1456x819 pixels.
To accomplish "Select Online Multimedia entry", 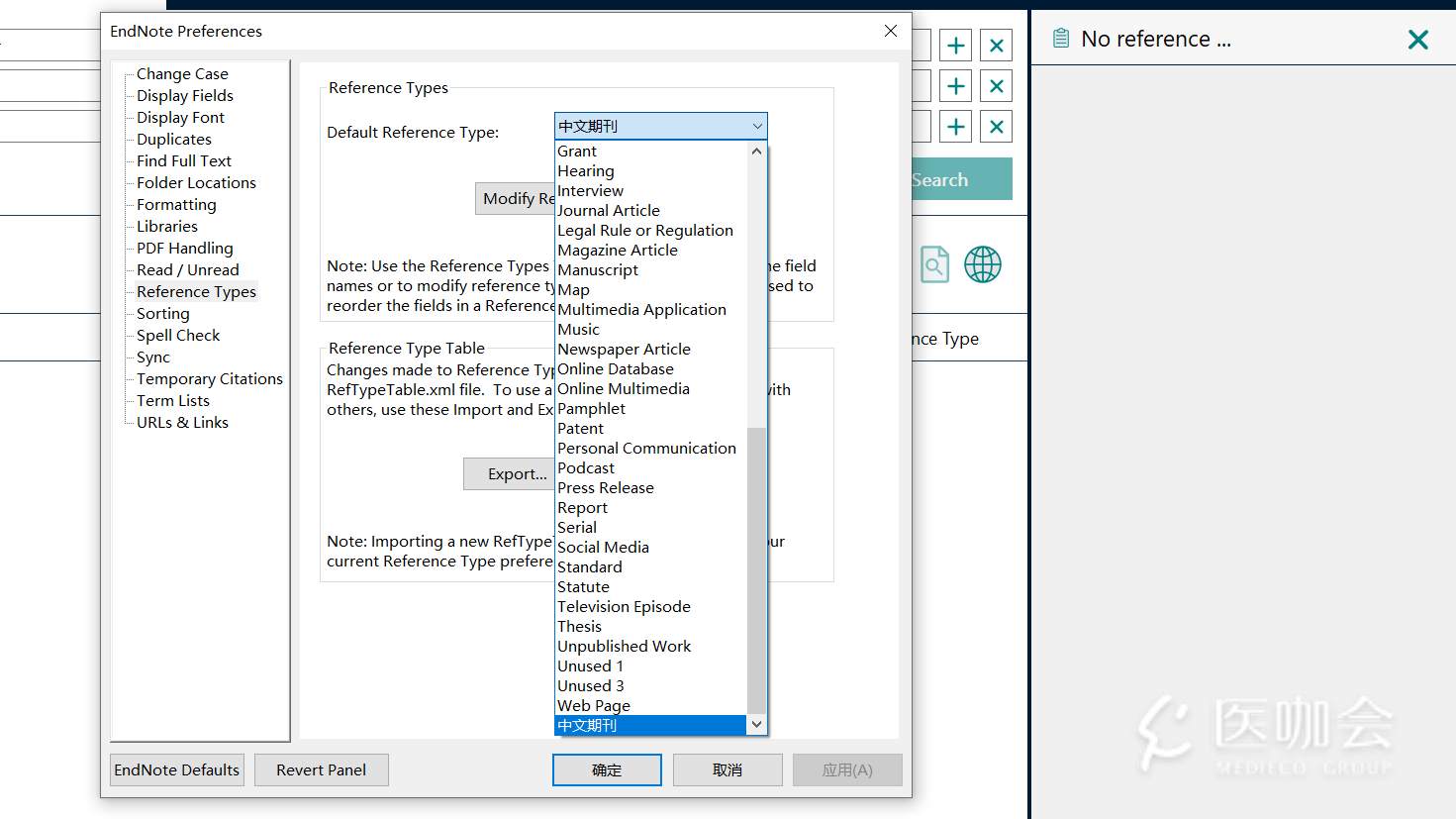I will pos(650,389).
